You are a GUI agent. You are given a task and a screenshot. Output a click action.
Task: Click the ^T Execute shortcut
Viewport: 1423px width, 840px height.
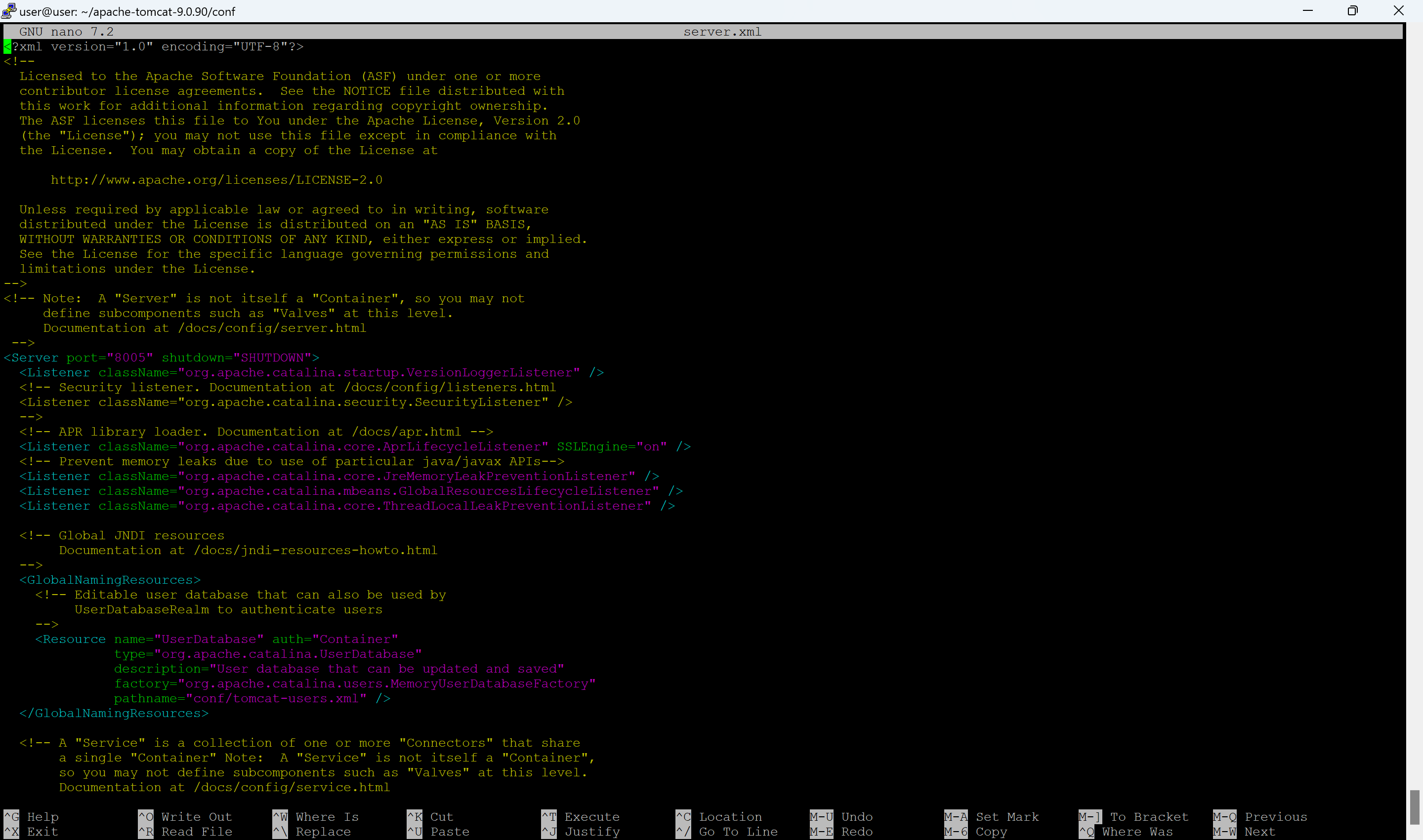coord(581,817)
